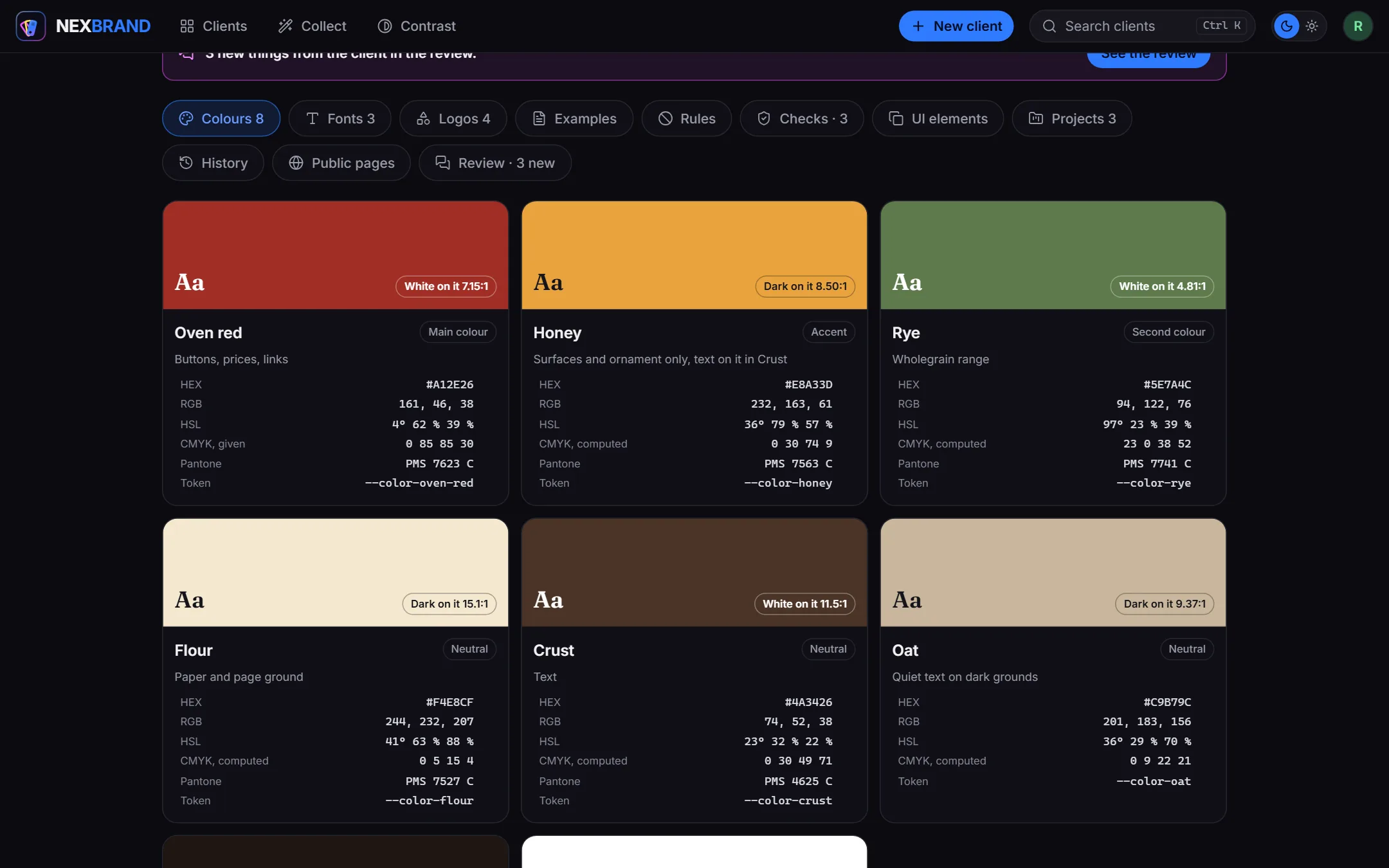
Task: Open the R user avatar
Action: click(x=1358, y=26)
